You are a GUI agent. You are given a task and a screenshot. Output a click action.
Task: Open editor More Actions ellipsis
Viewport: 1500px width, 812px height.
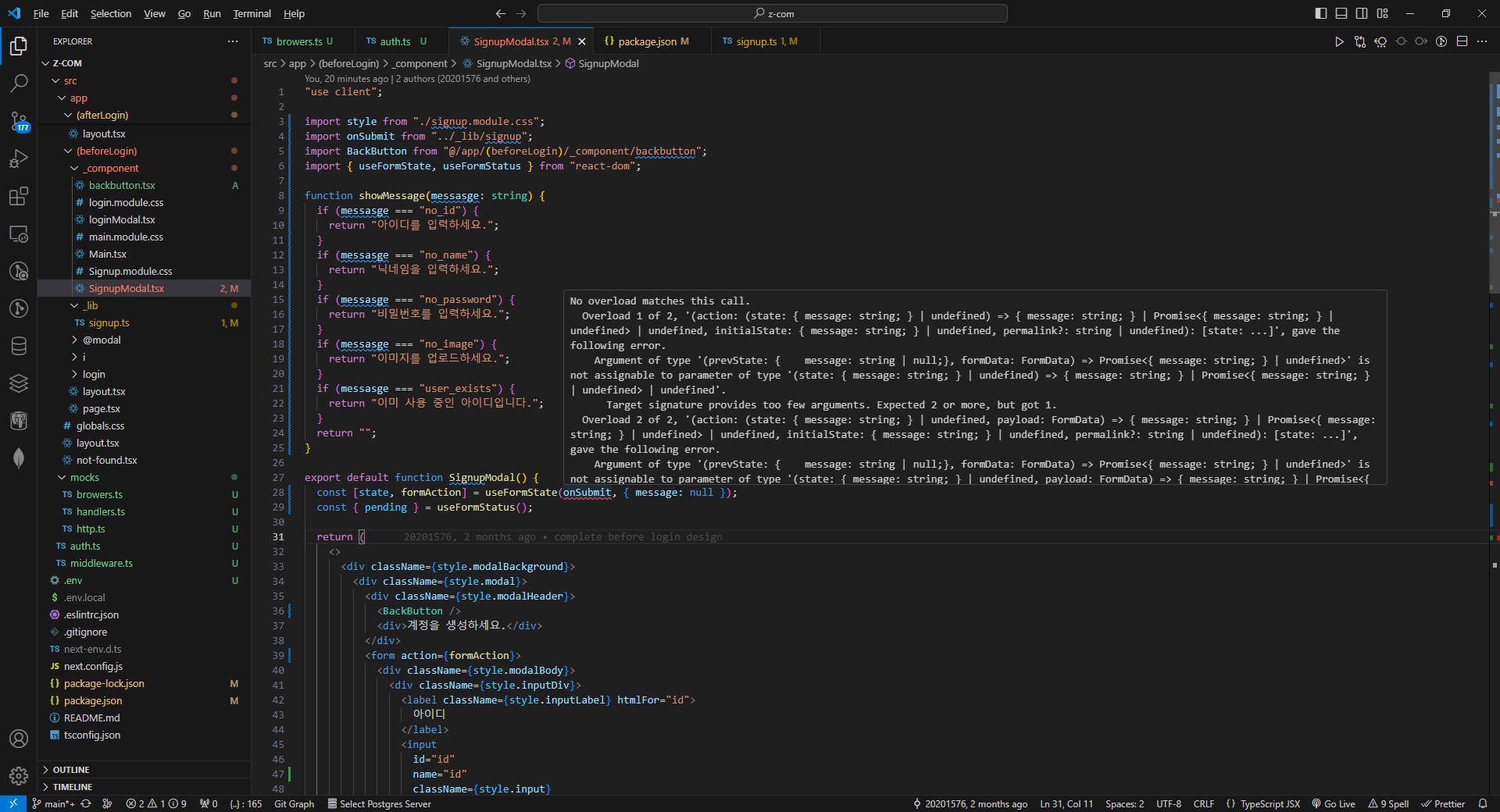point(1482,41)
